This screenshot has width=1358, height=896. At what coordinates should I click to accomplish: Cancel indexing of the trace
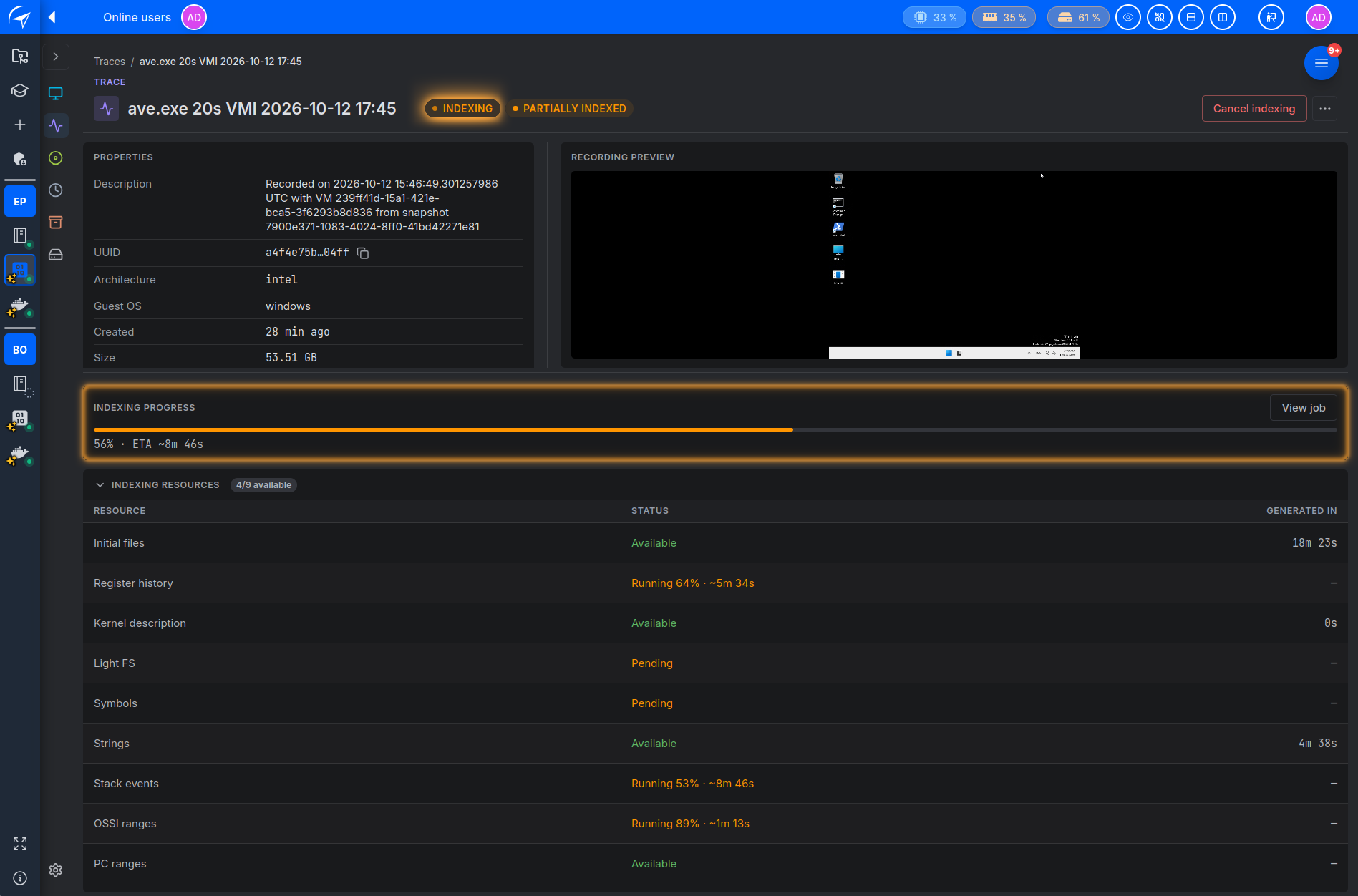coord(1254,109)
